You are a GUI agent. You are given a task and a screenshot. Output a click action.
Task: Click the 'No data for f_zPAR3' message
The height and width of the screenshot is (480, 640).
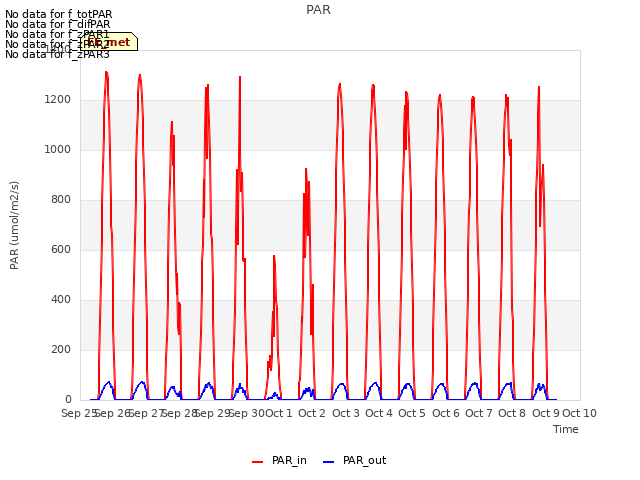(x=57, y=54)
